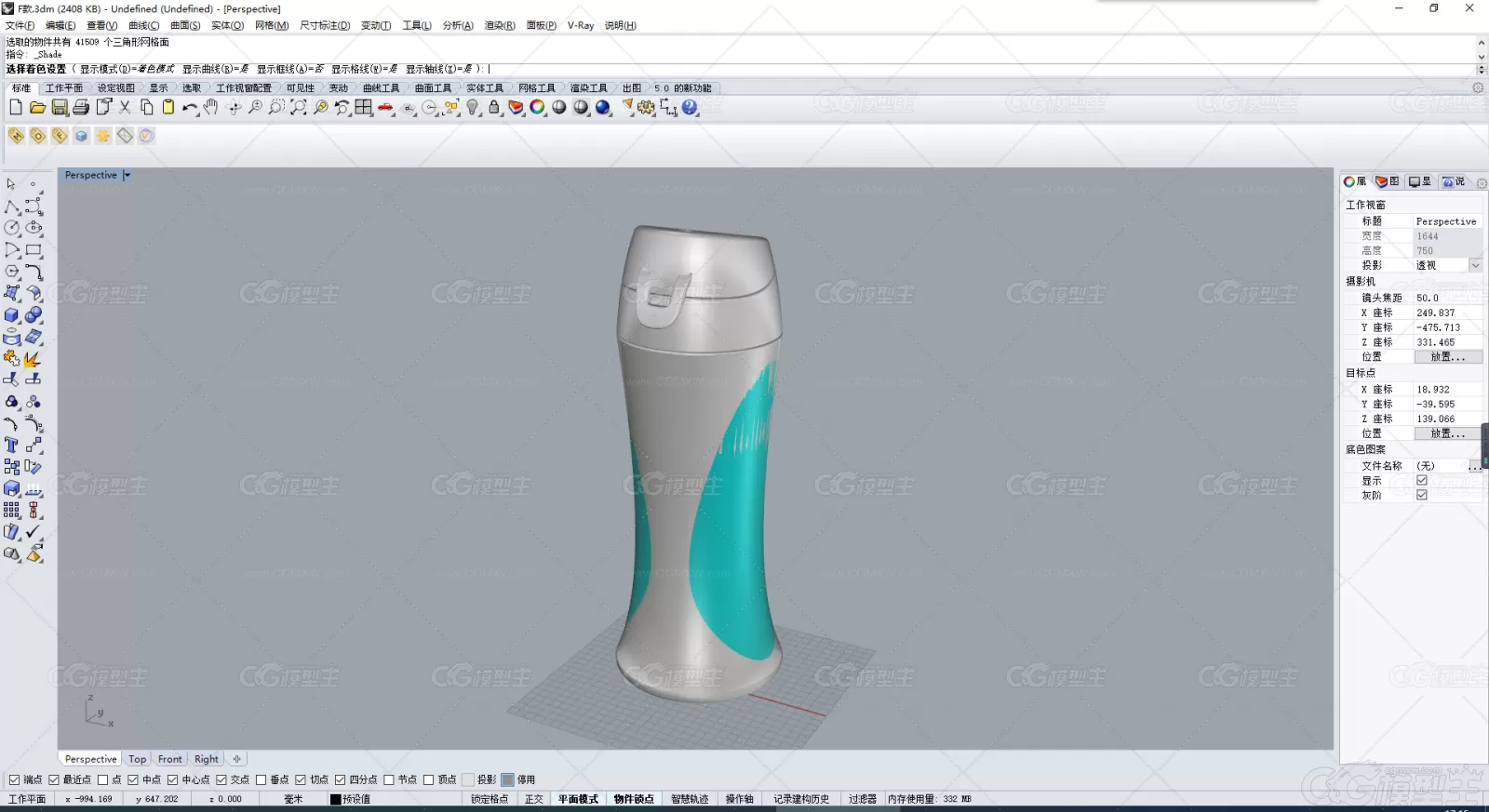Open the V-Ray menu
The image size is (1489, 812).
coord(581,25)
